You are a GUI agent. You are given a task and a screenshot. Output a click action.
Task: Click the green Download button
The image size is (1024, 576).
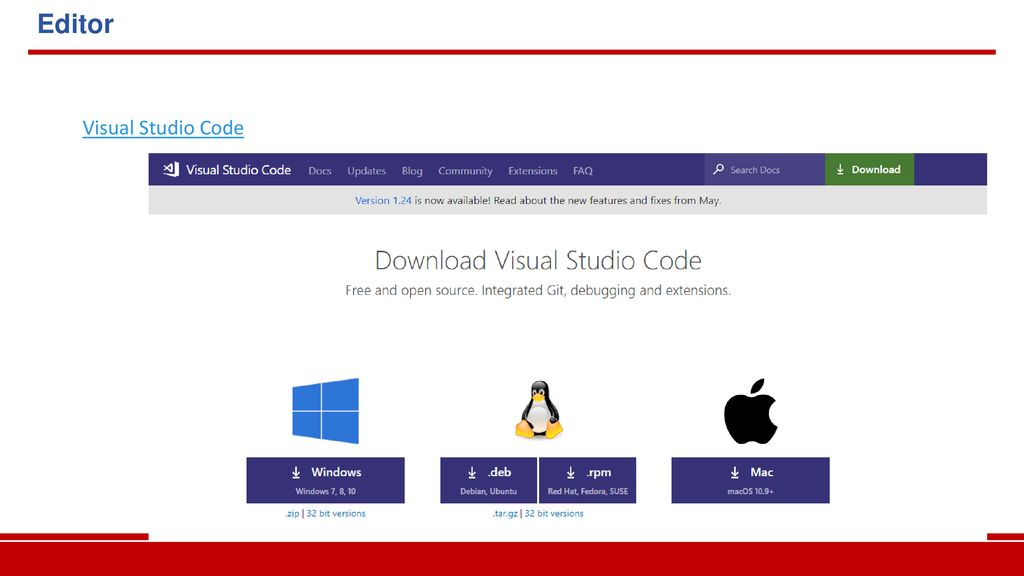(x=869, y=169)
